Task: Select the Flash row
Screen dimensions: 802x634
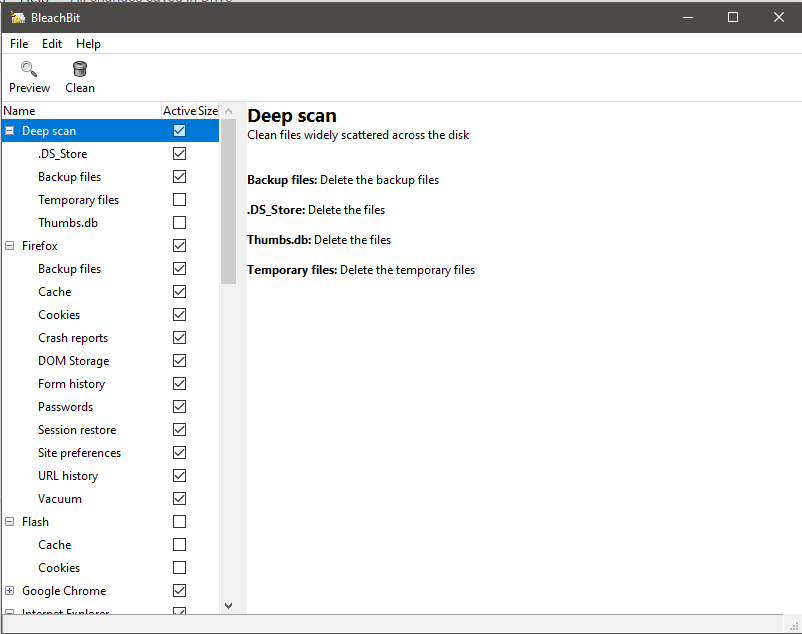Action: tap(110, 522)
